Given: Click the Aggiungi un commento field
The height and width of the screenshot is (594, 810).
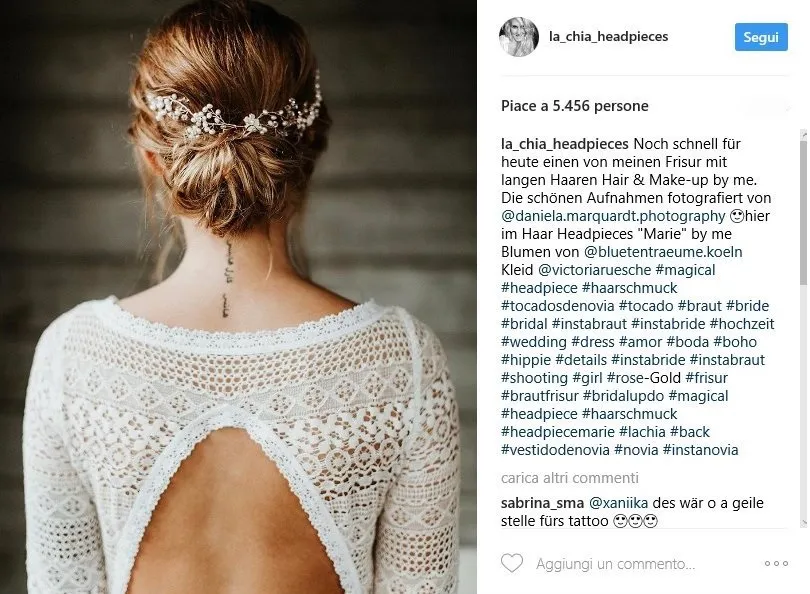Looking at the screenshot, I should pos(615,564).
